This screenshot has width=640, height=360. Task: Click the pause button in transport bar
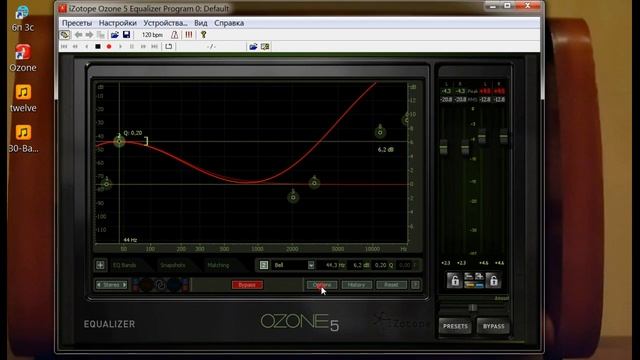coord(132,47)
